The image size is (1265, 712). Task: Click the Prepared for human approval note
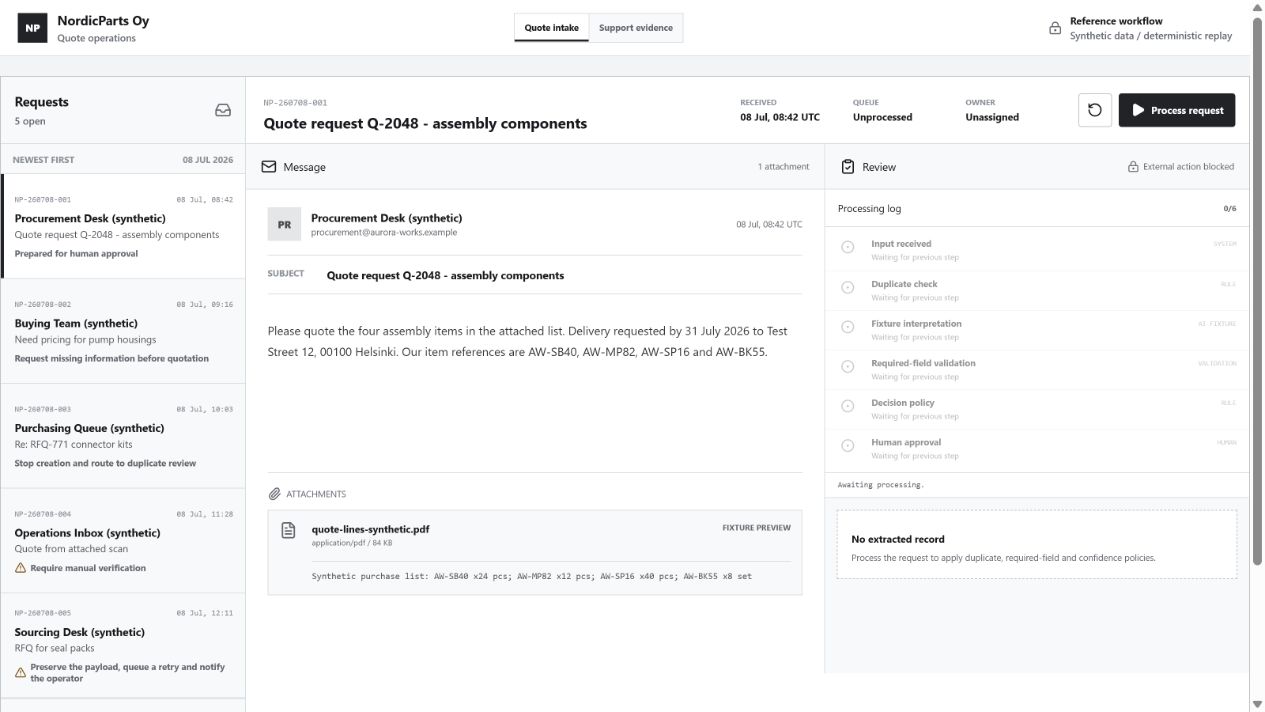pos(76,254)
